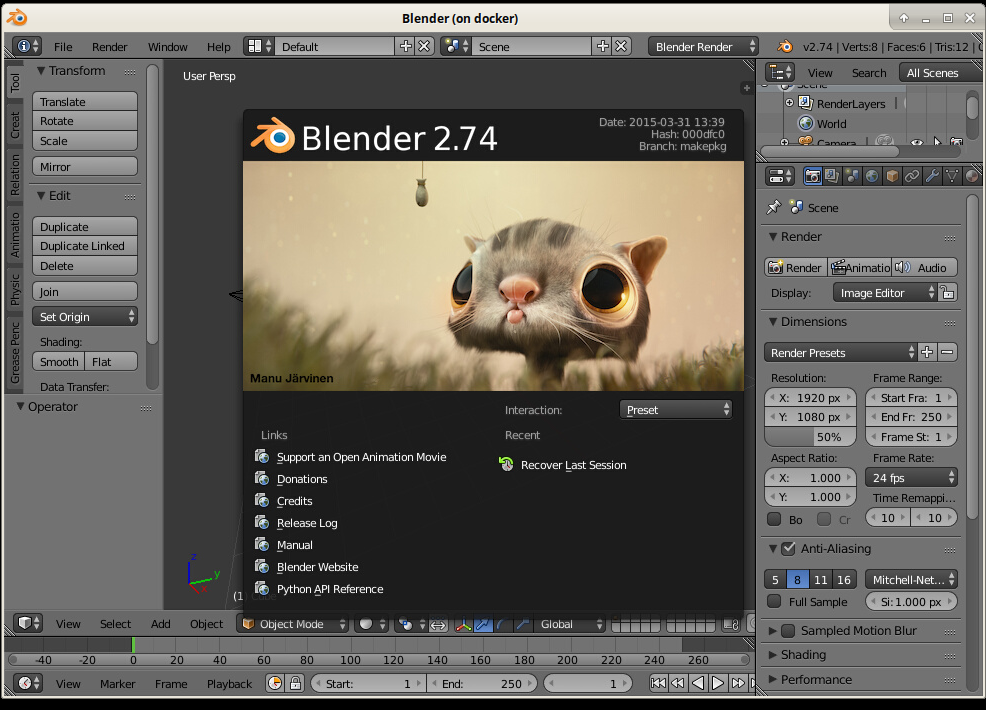
Task: Switch to the Relations sidebar tab
Action: pos(15,174)
